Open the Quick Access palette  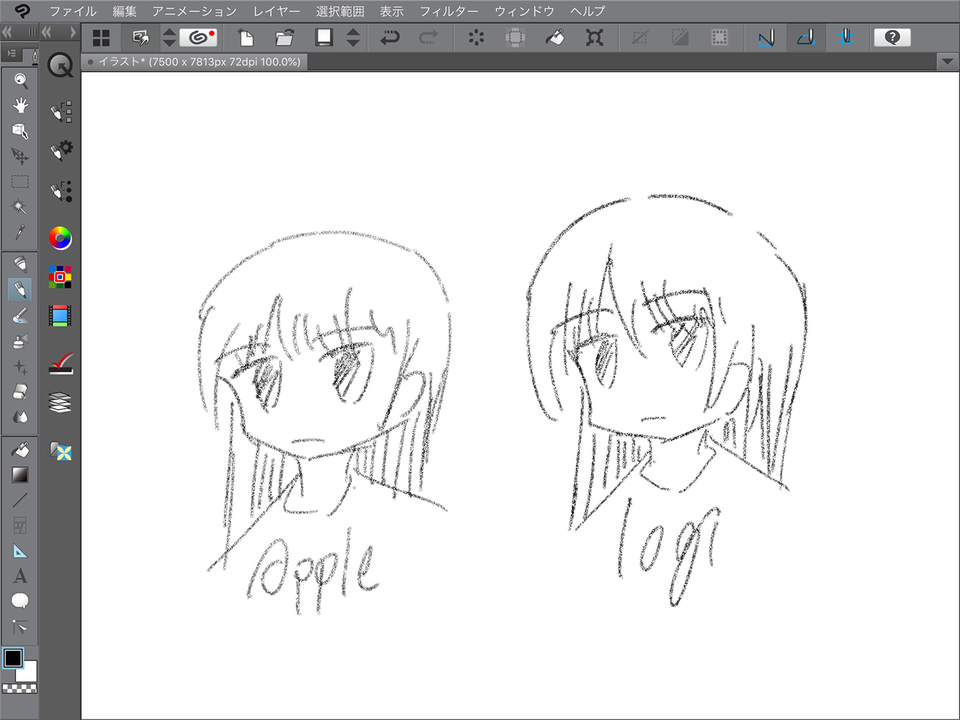(60, 65)
